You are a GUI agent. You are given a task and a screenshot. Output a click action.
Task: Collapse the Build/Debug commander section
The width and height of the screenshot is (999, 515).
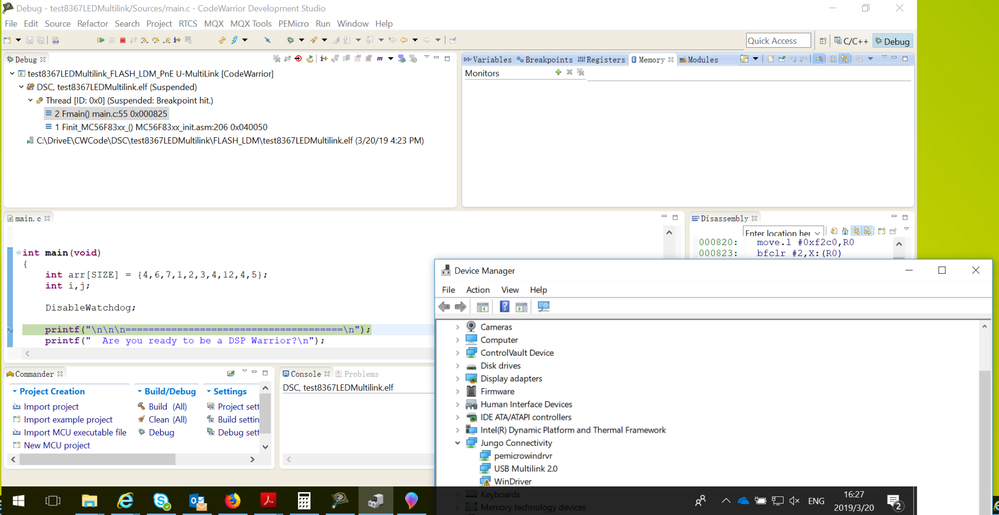(x=138, y=391)
